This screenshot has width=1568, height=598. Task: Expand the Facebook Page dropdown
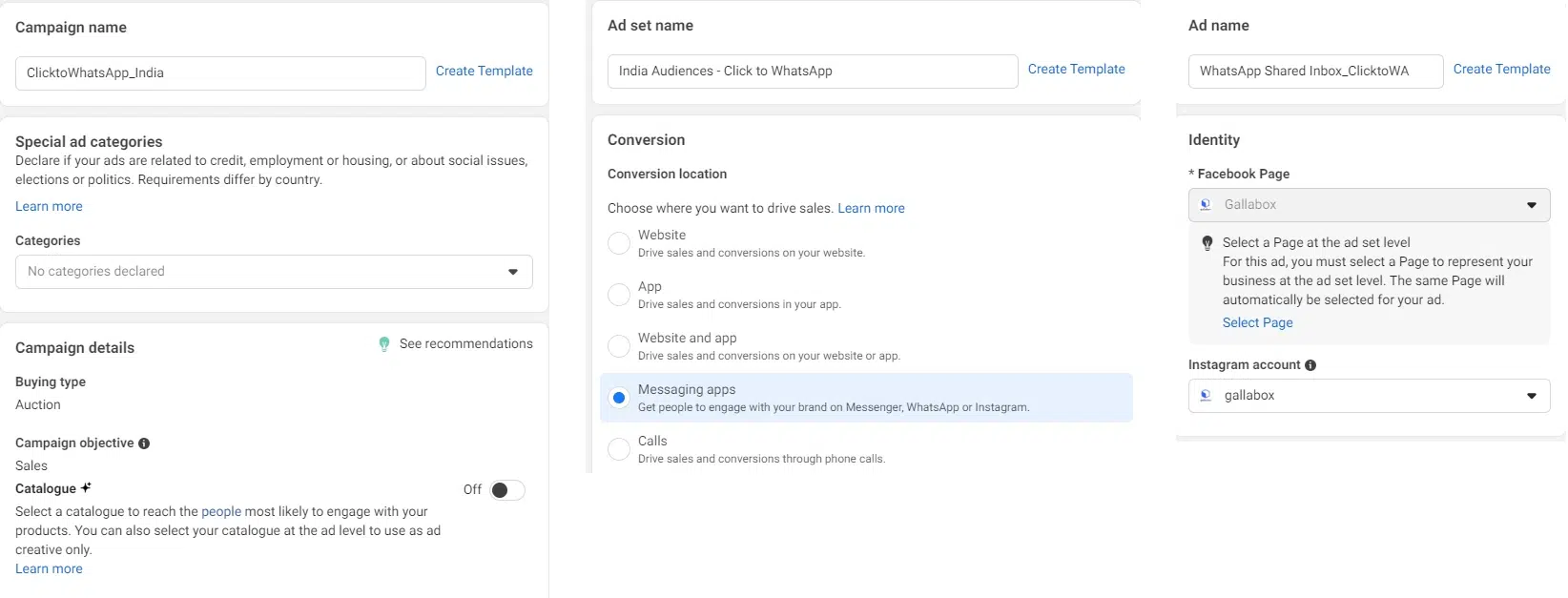click(x=1369, y=205)
